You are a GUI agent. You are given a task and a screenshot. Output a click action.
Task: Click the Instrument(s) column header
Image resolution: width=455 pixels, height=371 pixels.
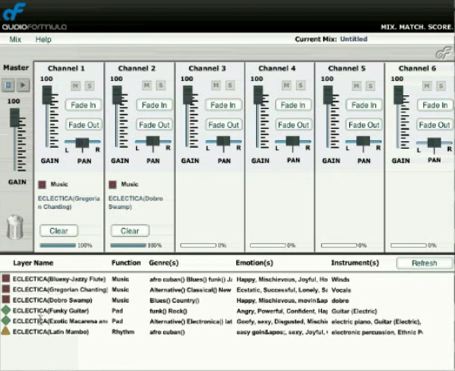355,263
